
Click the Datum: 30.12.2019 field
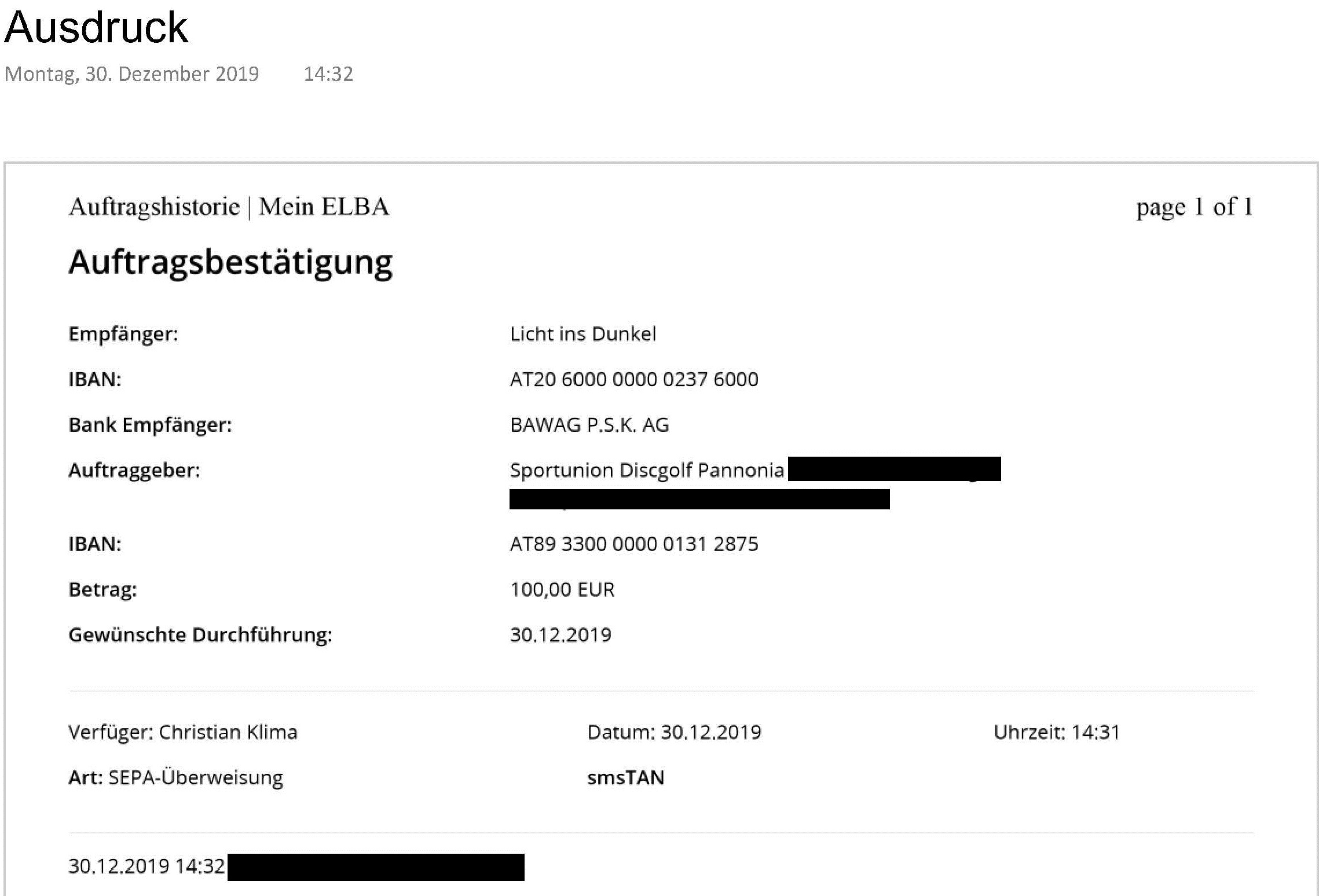675,732
